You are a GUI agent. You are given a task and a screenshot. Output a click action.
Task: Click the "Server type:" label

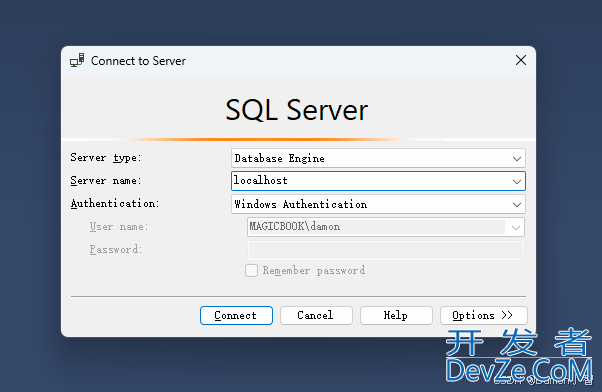point(106,157)
